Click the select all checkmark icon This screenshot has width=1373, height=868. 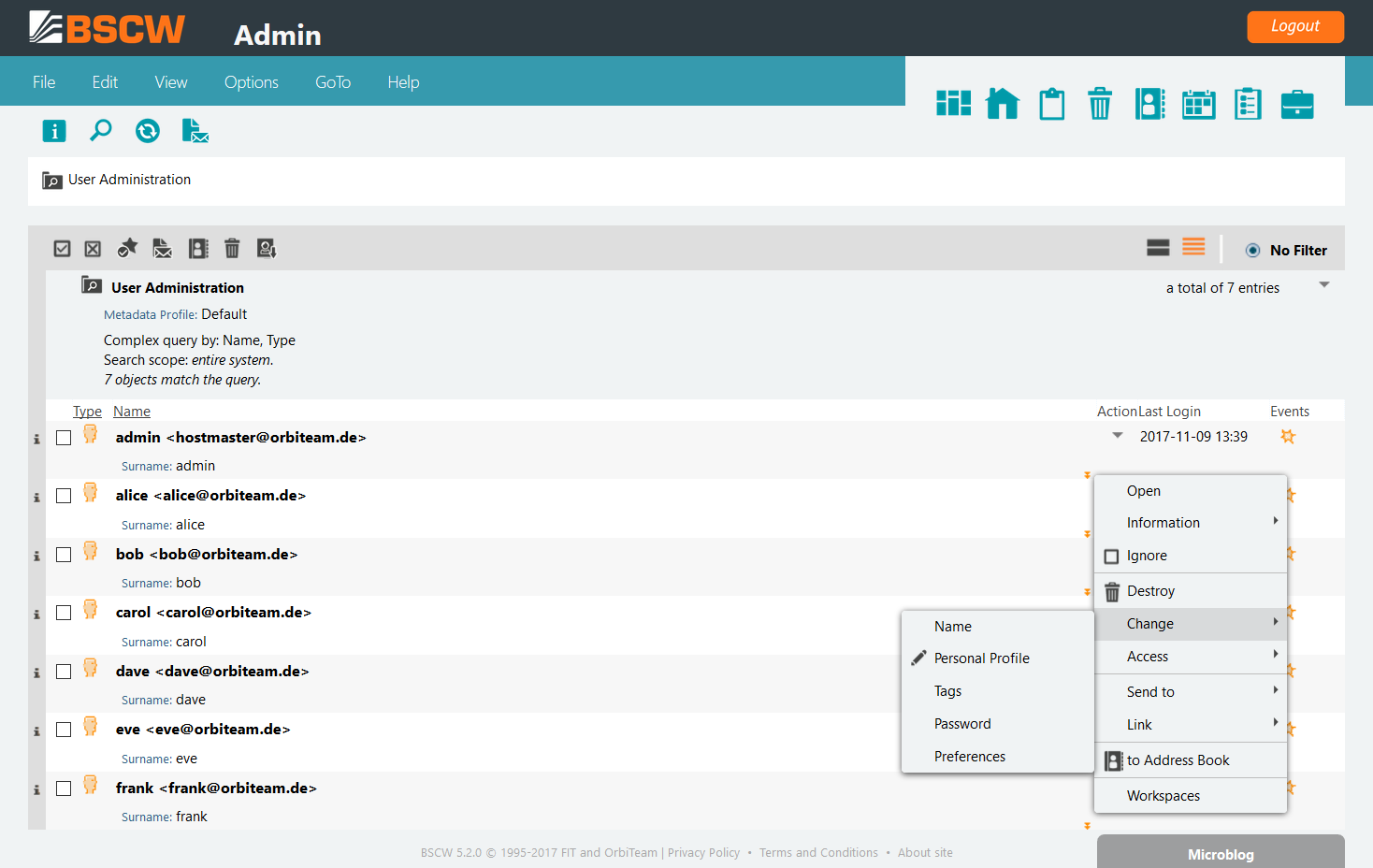pos(63,249)
